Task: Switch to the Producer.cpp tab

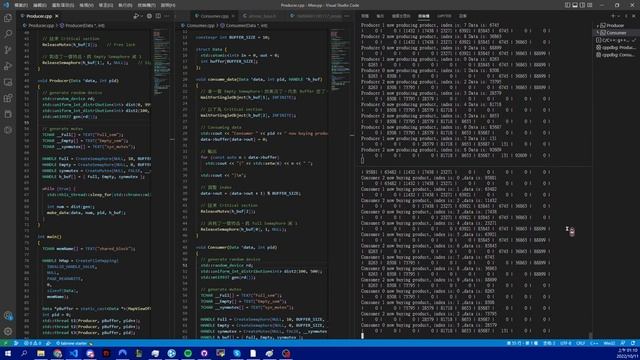Action: coord(39,16)
